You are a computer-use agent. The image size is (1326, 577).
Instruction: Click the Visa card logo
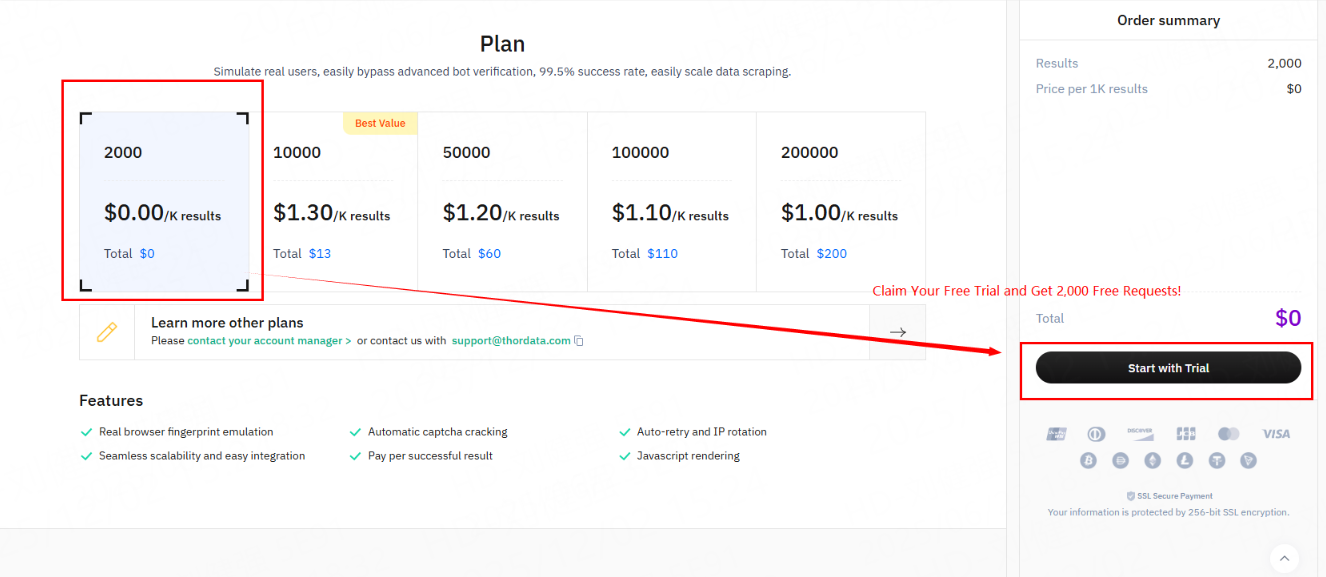[x=1276, y=434]
